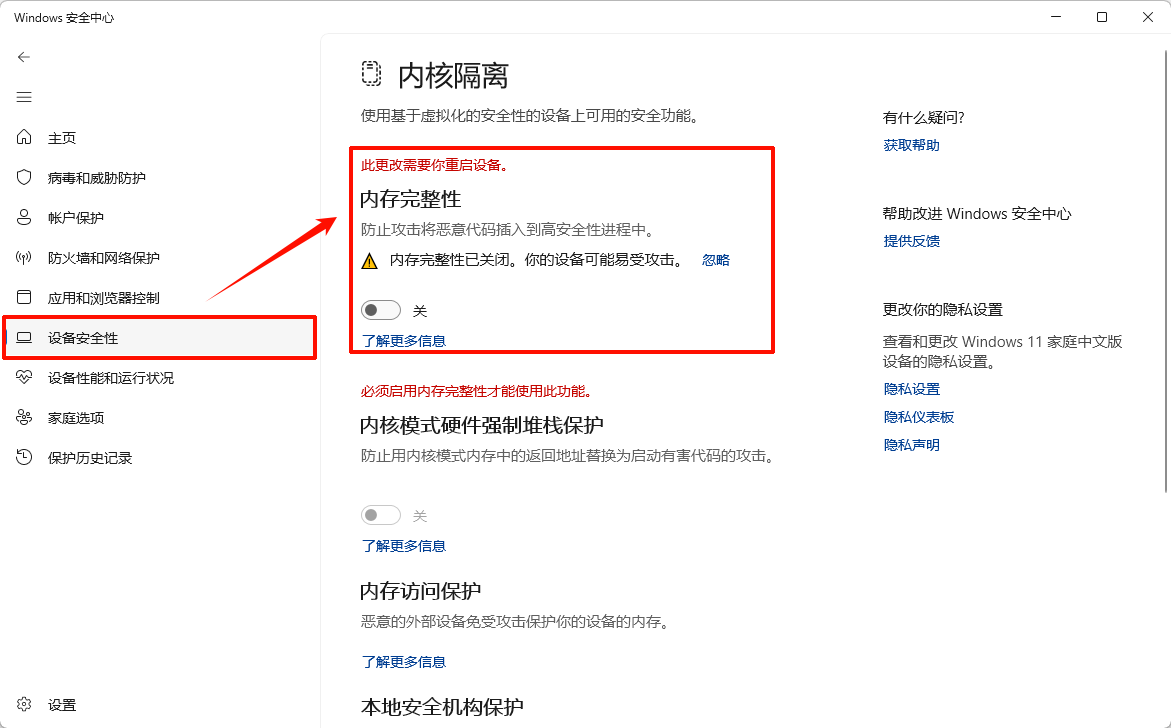Viewport: 1171px width, 728px height.
Task: Select the 应用和浏览器控制 icon
Action: 22,297
